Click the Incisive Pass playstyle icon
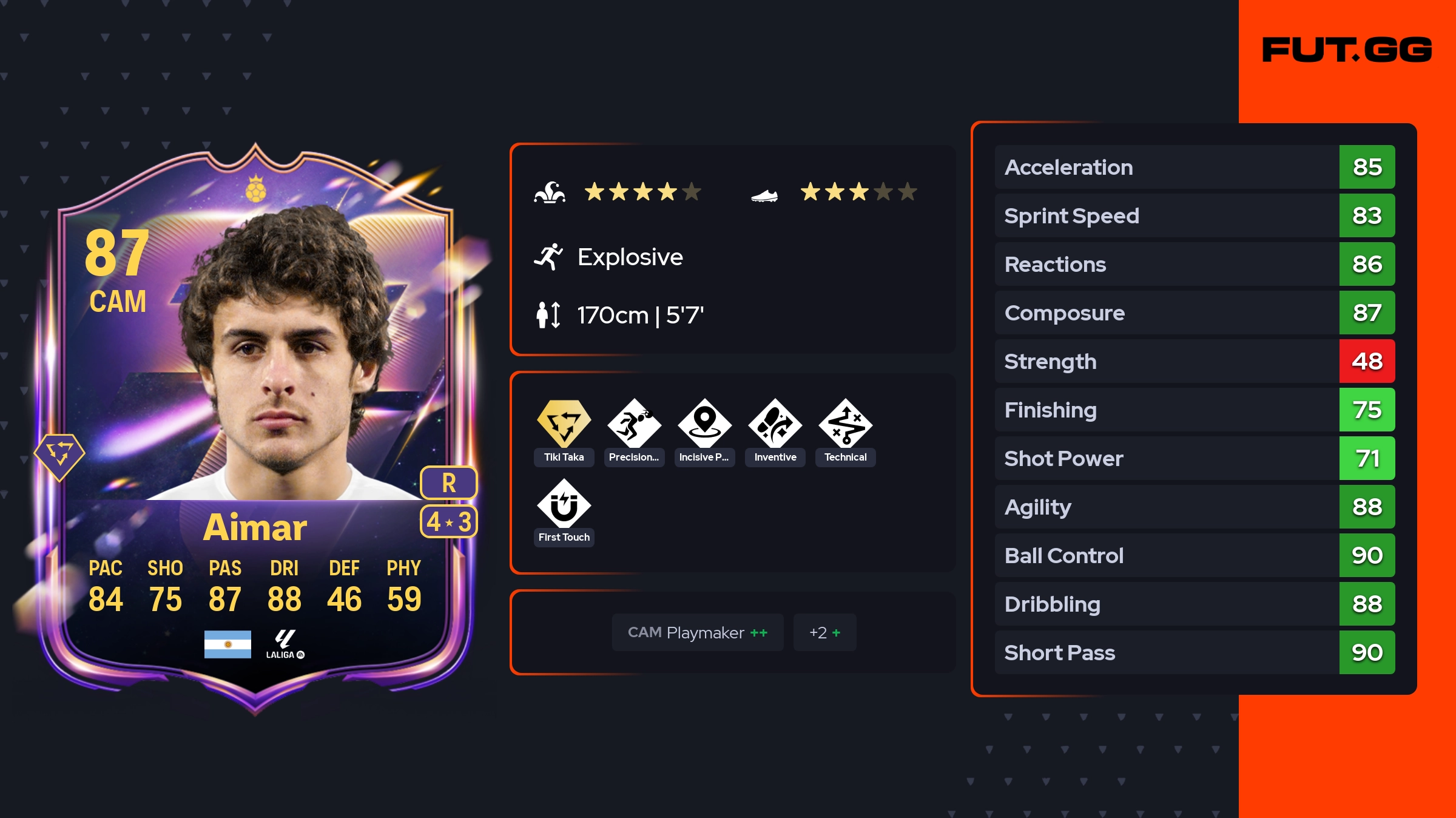 [704, 423]
